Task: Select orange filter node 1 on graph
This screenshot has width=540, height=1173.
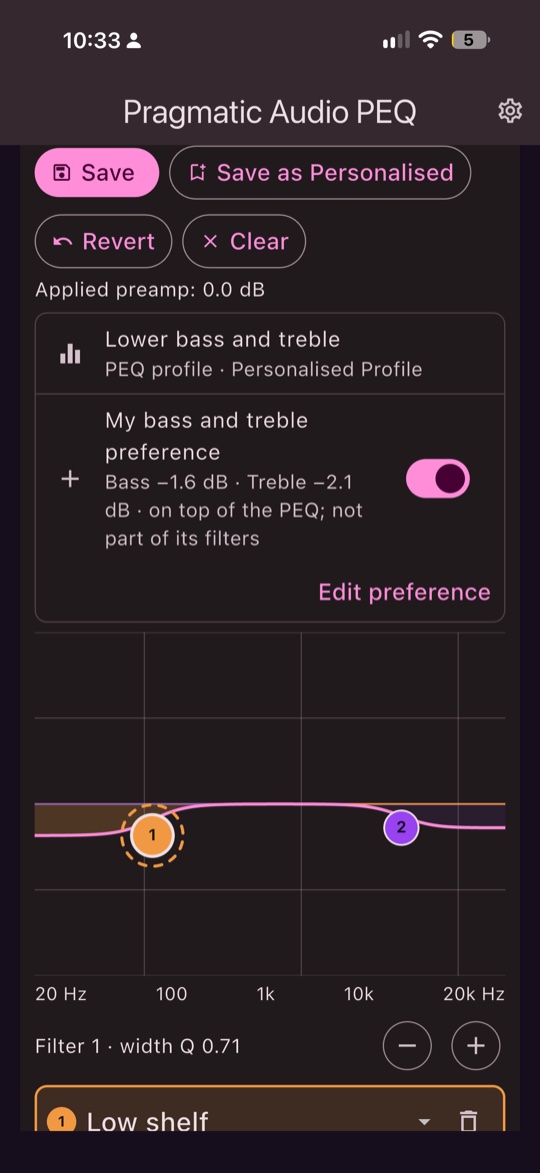Action: pos(152,835)
